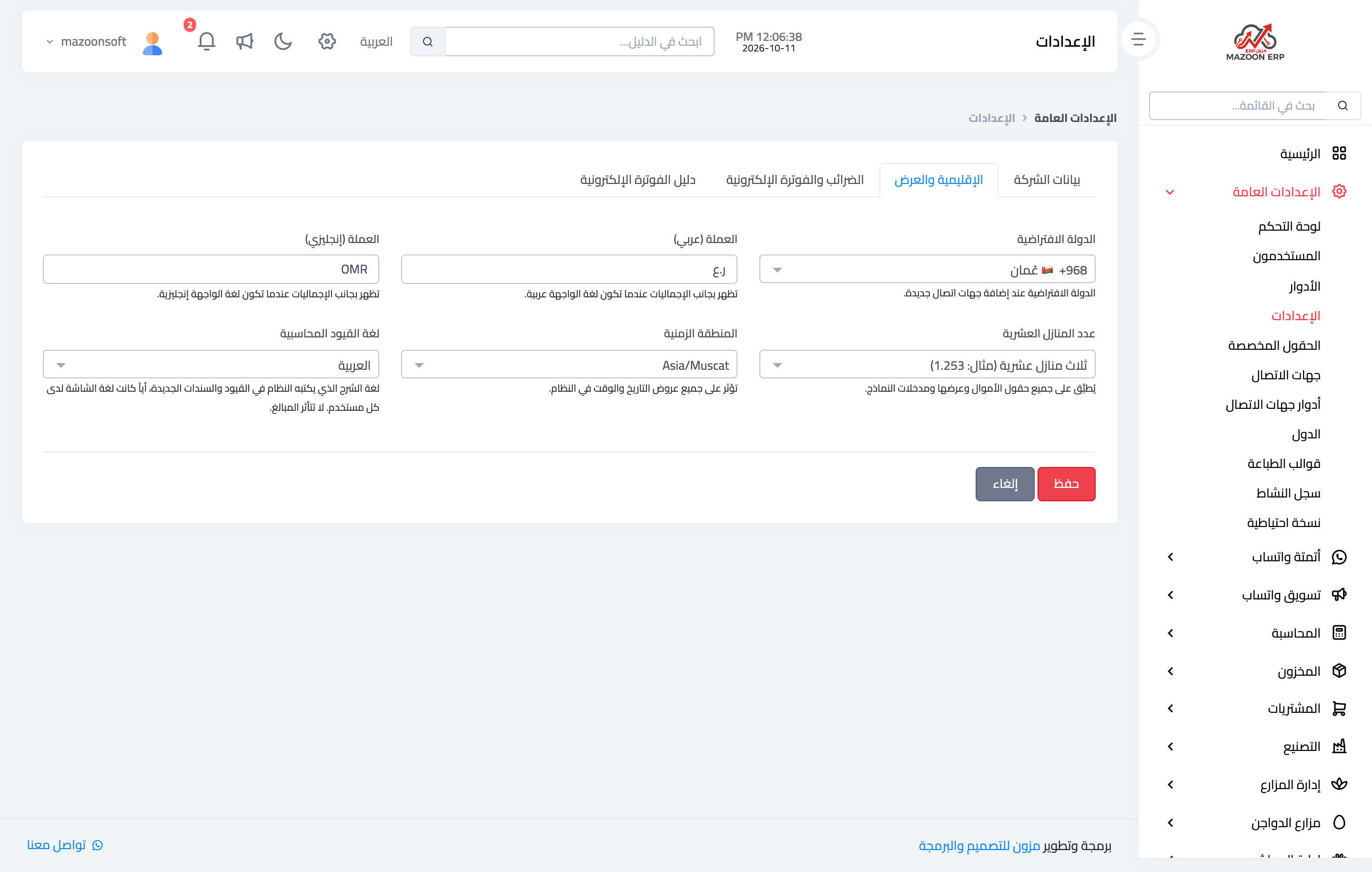
Task: Toggle dark mode moon icon
Action: click(x=283, y=41)
